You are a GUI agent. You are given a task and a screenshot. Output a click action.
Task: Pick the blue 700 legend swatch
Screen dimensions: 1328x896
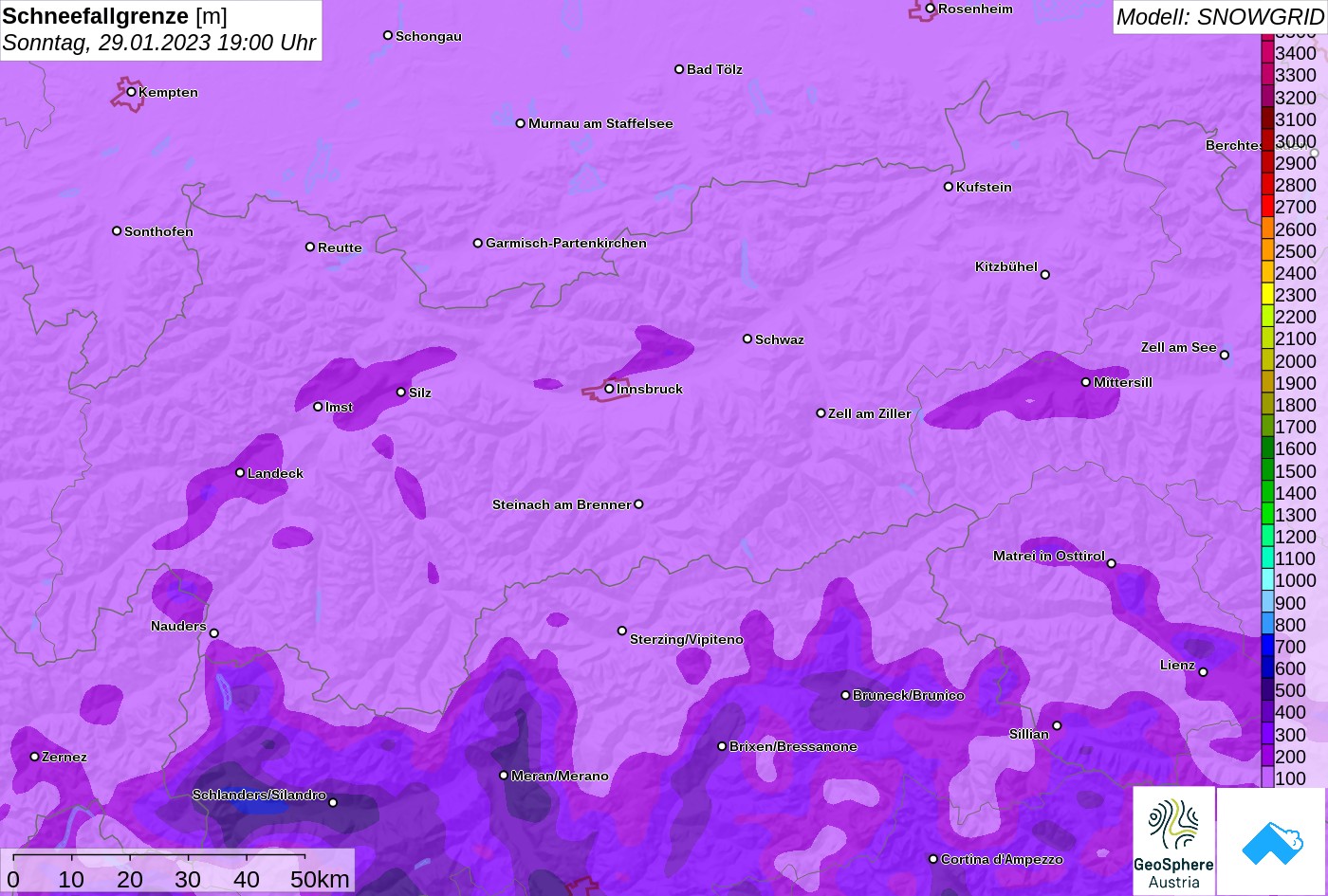tap(1267, 646)
